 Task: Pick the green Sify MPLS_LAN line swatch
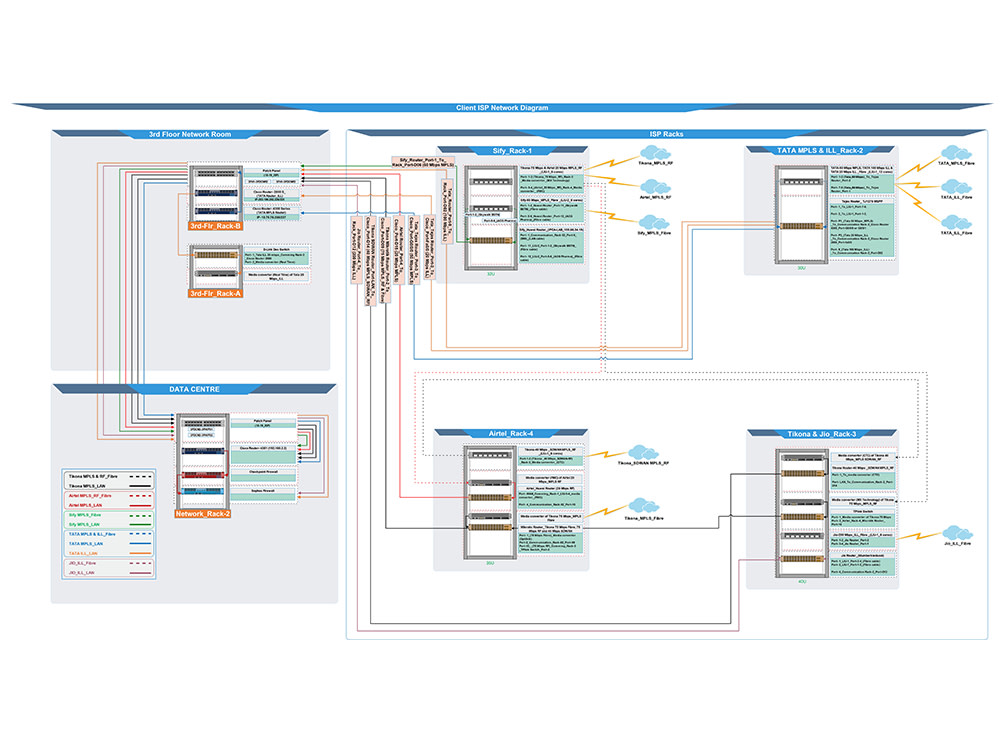pyautogui.click(x=139, y=524)
